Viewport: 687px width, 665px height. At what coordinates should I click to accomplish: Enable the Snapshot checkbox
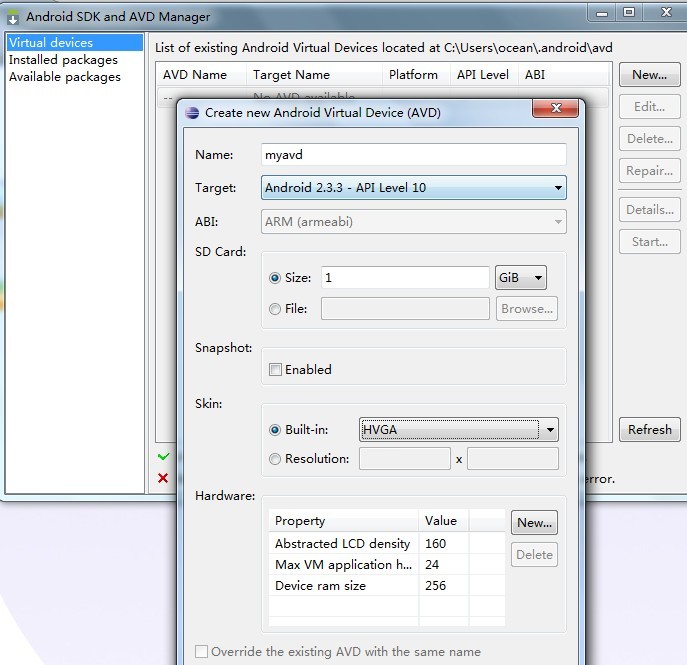coord(275,369)
